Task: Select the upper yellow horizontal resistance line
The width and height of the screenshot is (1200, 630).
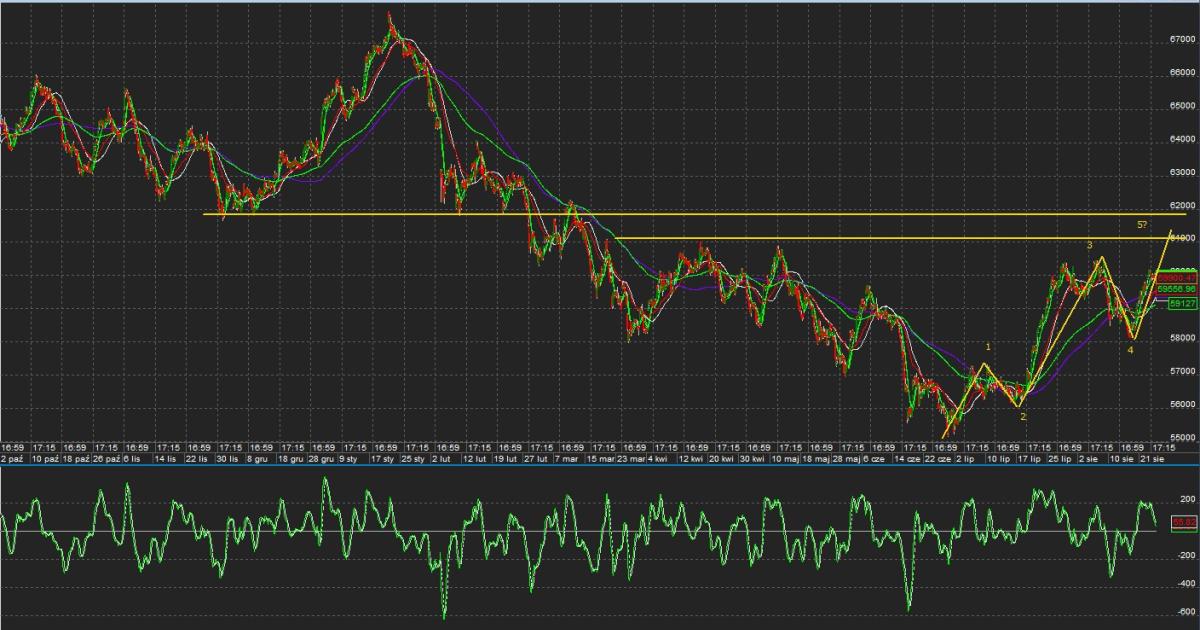Action: pyautogui.click(x=700, y=214)
